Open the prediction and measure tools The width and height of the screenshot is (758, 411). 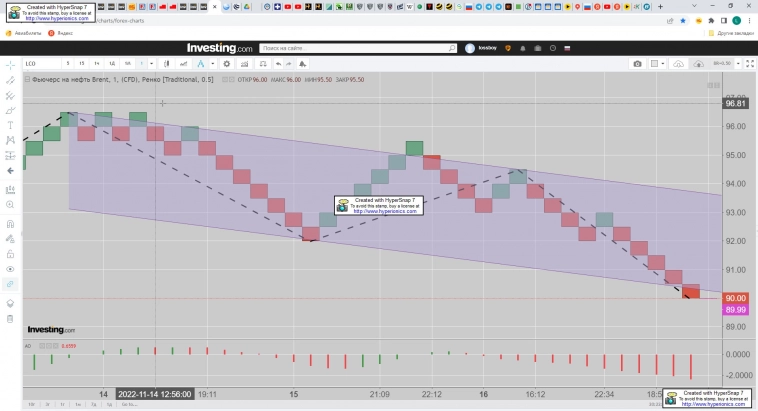(x=10, y=155)
